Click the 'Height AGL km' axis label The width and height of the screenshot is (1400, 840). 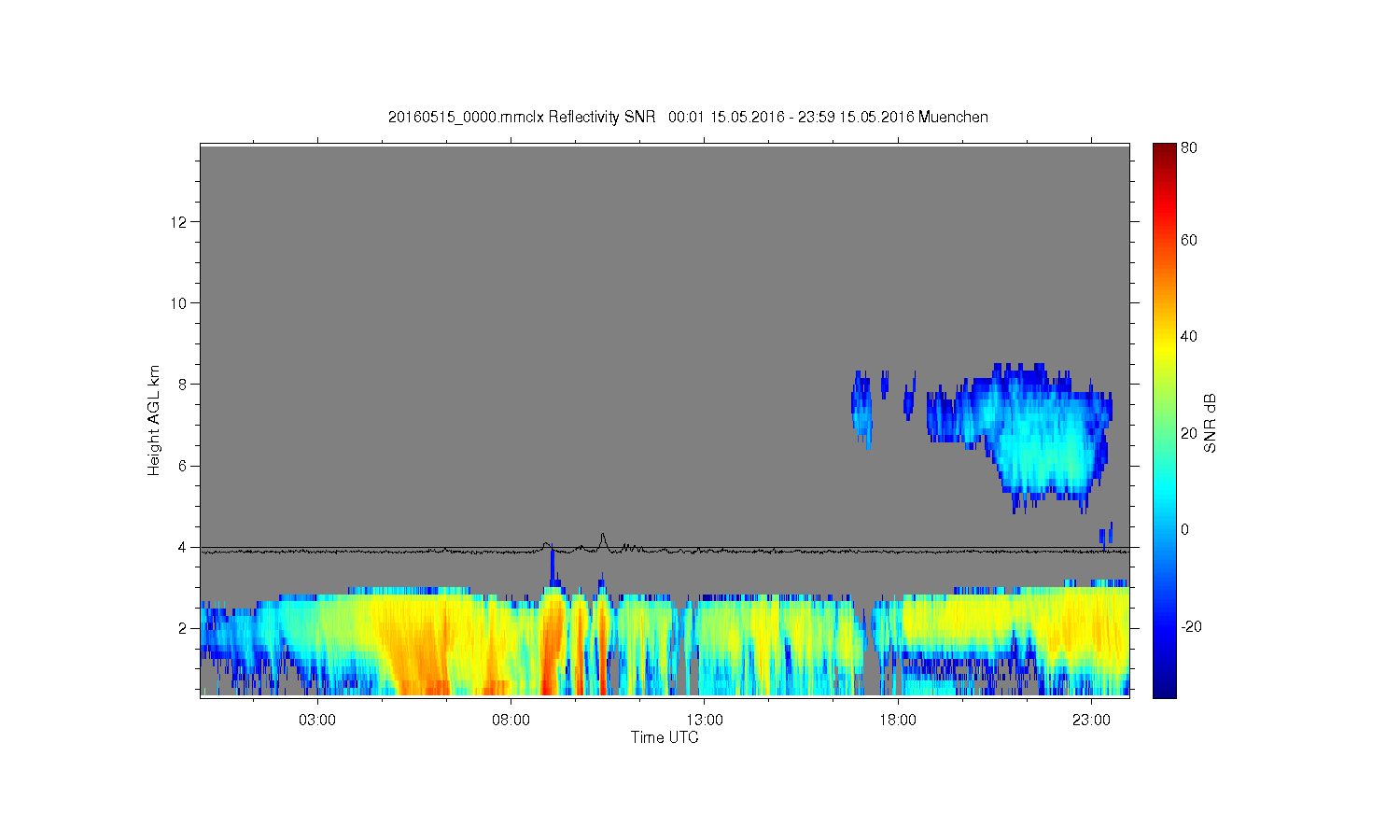(x=154, y=420)
